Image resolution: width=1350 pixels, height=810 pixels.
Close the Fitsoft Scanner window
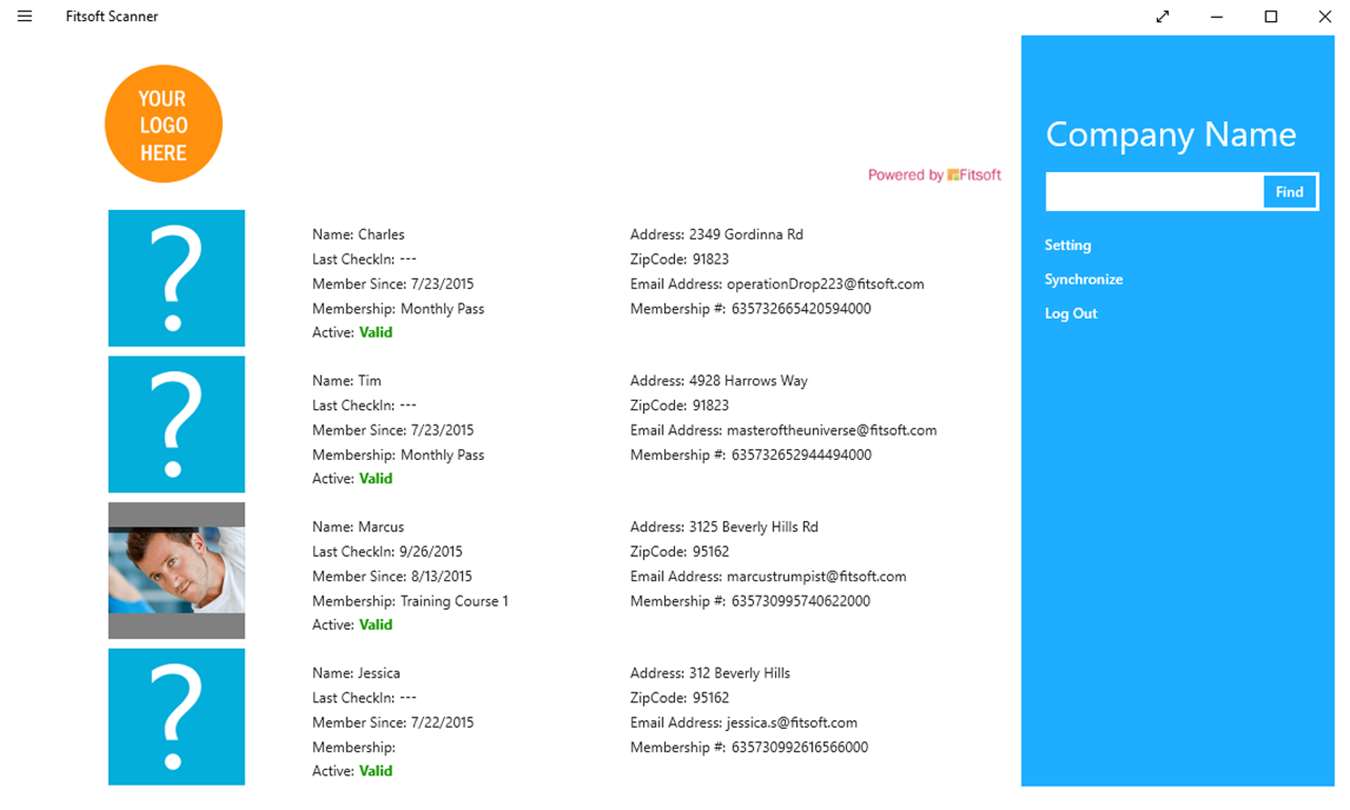pyautogui.click(x=1325, y=17)
